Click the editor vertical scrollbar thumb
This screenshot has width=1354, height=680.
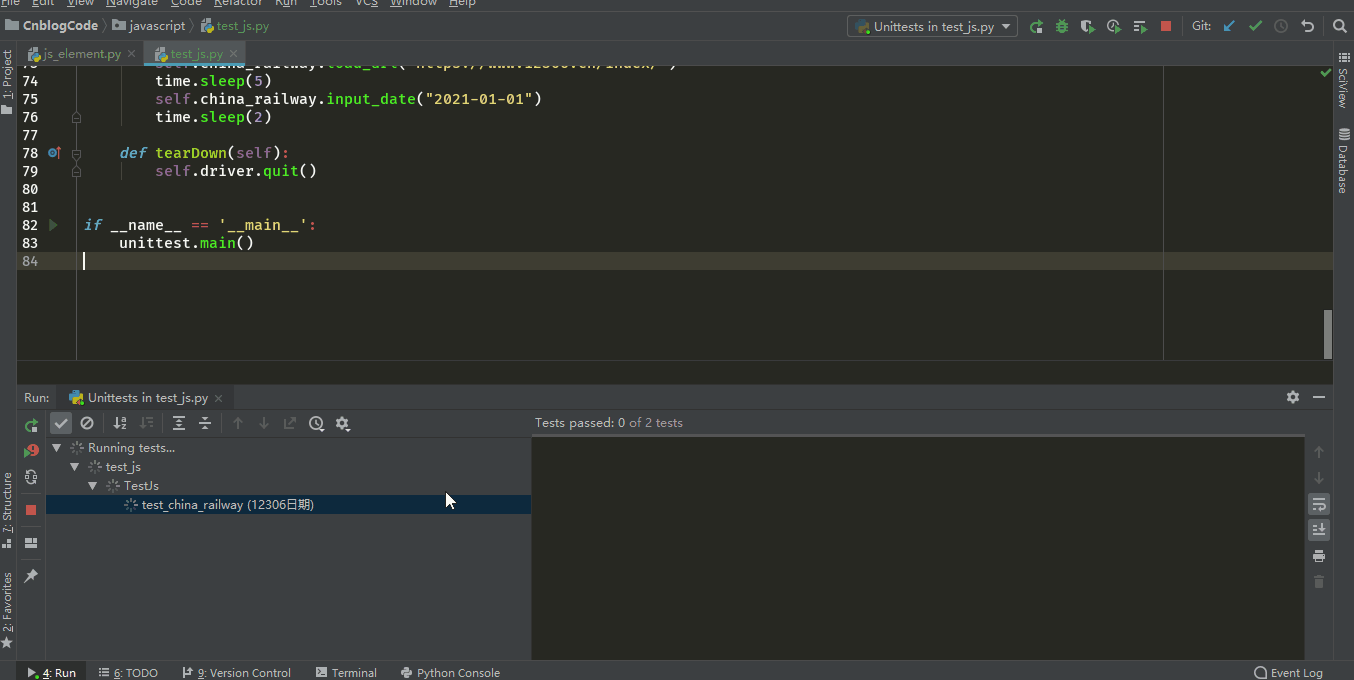point(1328,334)
